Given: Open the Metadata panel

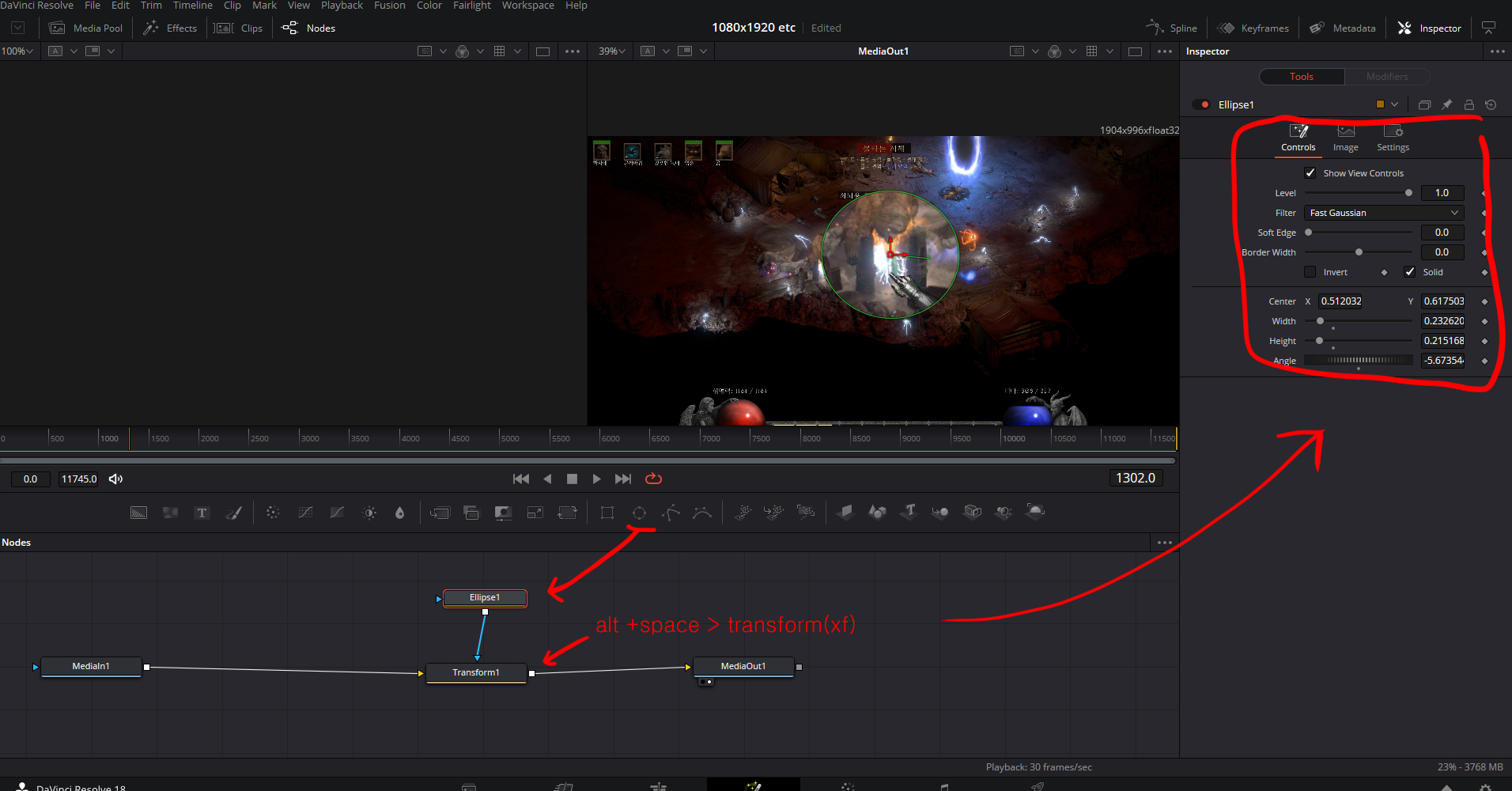Looking at the screenshot, I should pyautogui.click(x=1343, y=28).
